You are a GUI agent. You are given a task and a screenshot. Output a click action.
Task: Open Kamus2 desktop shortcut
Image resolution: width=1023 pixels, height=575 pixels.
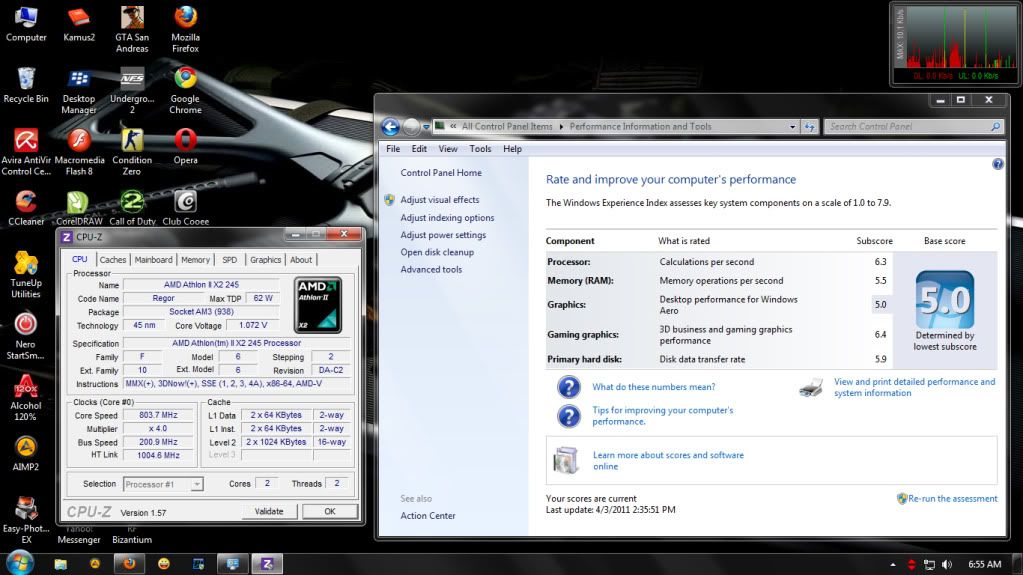point(79,23)
